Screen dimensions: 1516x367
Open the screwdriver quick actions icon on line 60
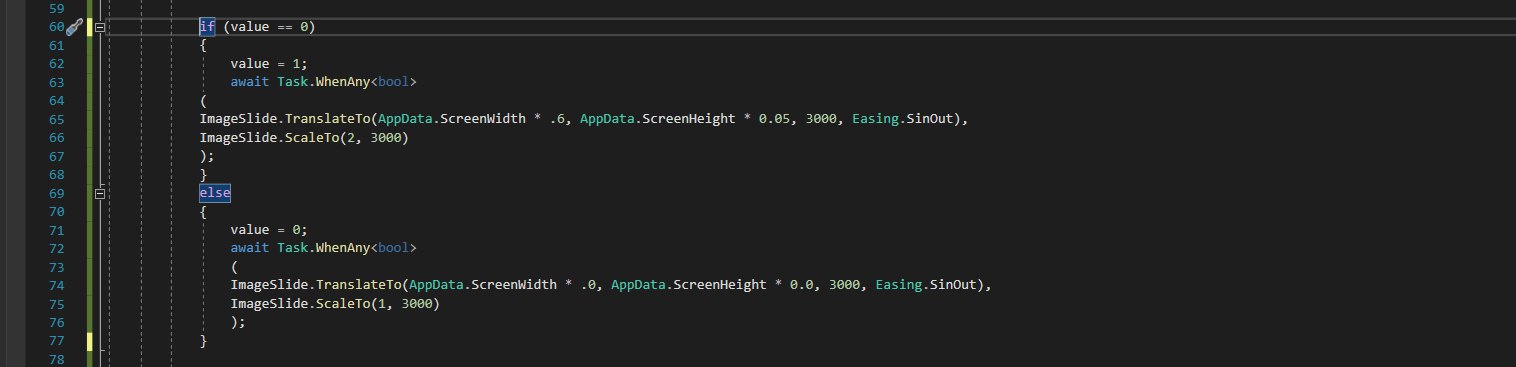click(74, 28)
